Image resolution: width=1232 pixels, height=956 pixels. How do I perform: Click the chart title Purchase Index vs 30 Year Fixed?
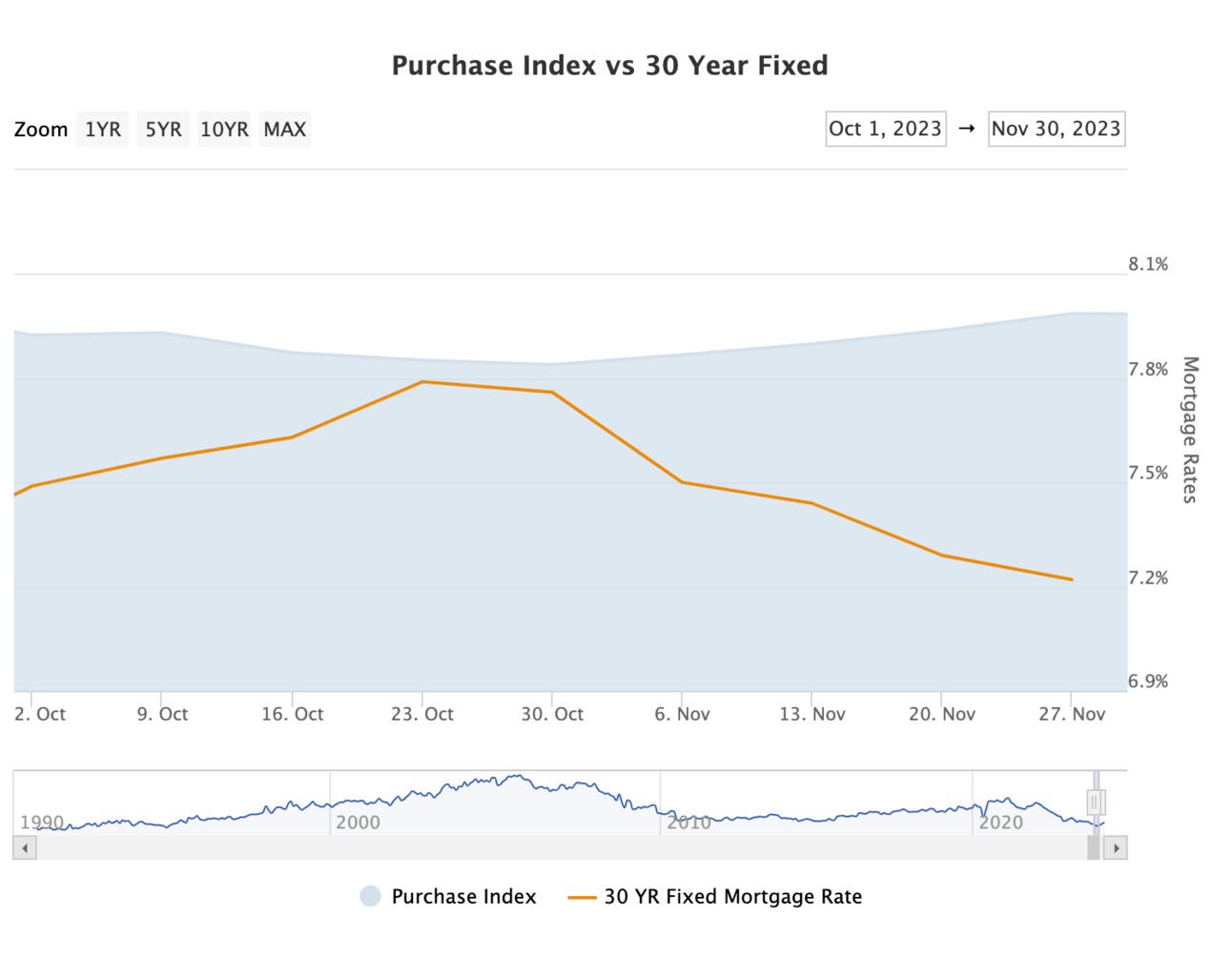(610, 66)
